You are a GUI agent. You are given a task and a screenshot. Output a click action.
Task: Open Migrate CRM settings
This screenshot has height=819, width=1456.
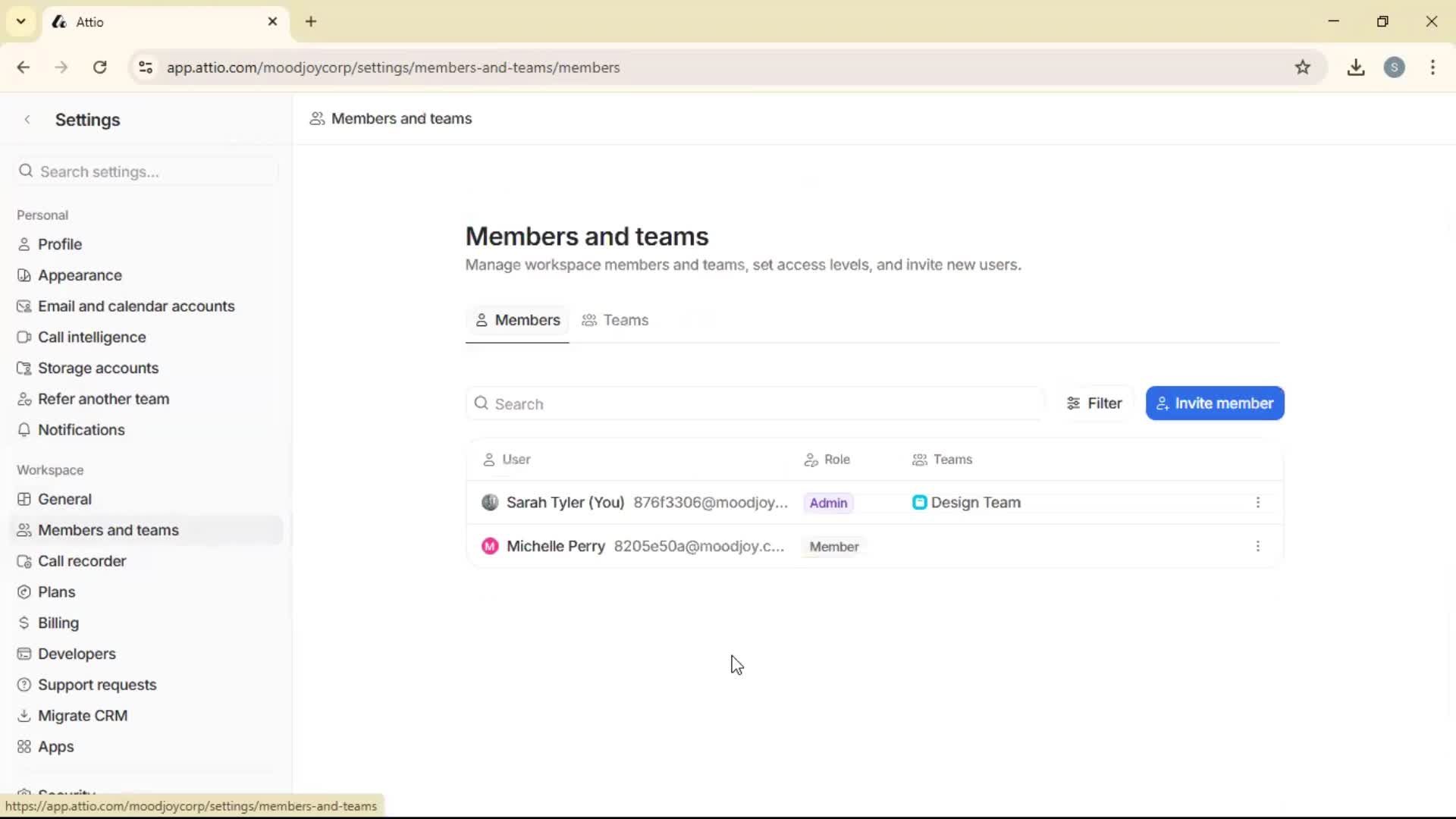tap(83, 714)
